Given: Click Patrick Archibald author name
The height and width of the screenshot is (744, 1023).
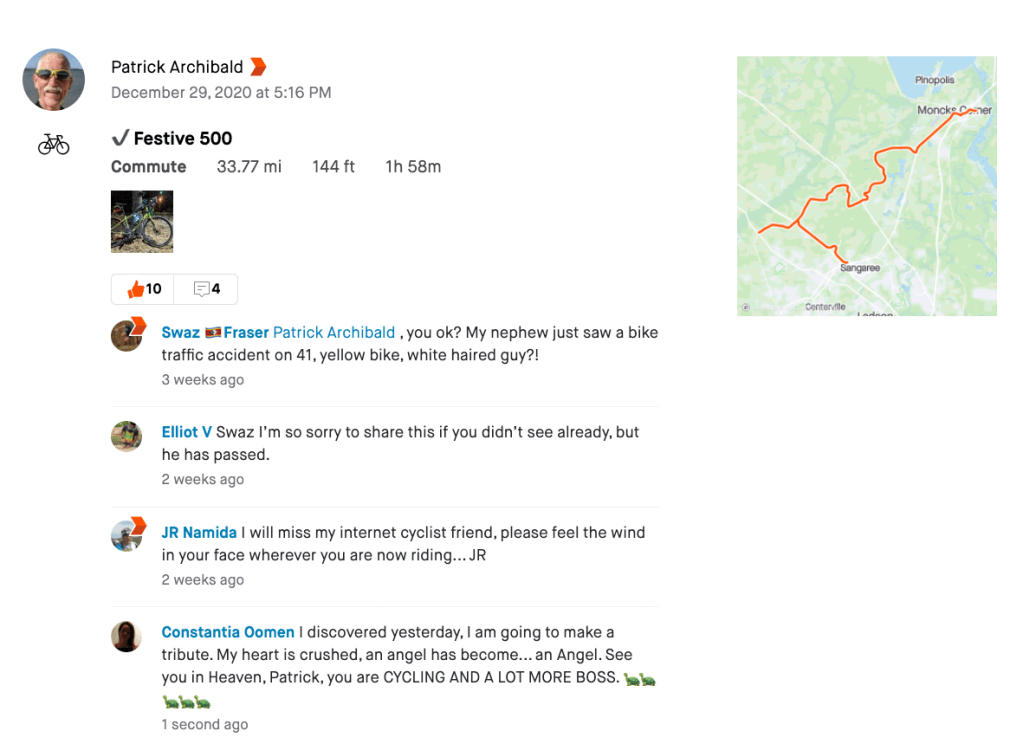Looking at the screenshot, I should 177,67.
